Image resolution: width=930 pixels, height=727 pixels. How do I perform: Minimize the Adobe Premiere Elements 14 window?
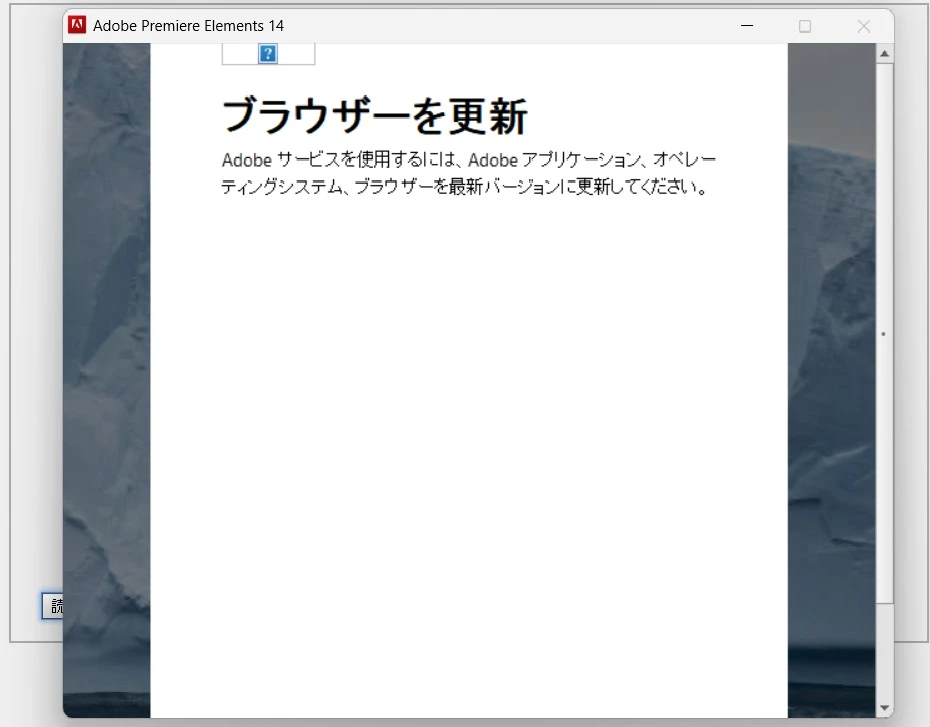pyautogui.click(x=747, y=26)
